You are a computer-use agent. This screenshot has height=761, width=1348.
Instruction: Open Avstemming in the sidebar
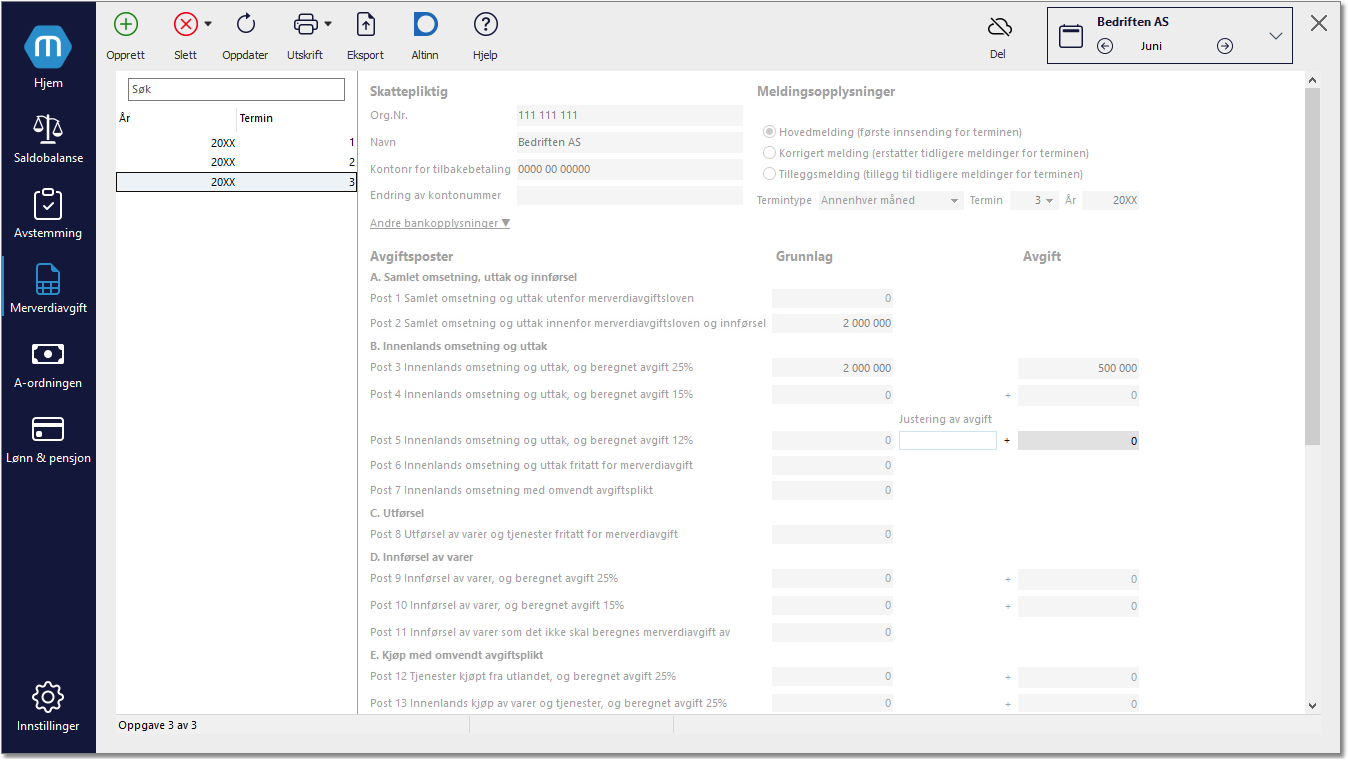[48, 213]
